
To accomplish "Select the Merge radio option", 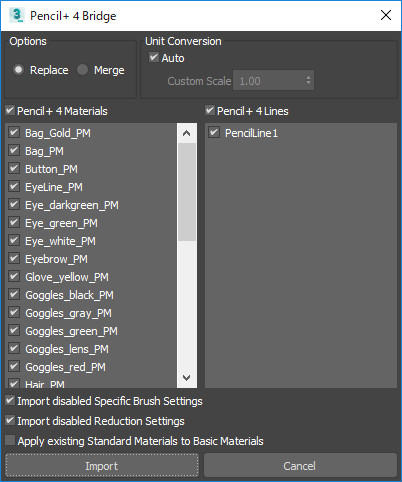I will pos(82,70).
